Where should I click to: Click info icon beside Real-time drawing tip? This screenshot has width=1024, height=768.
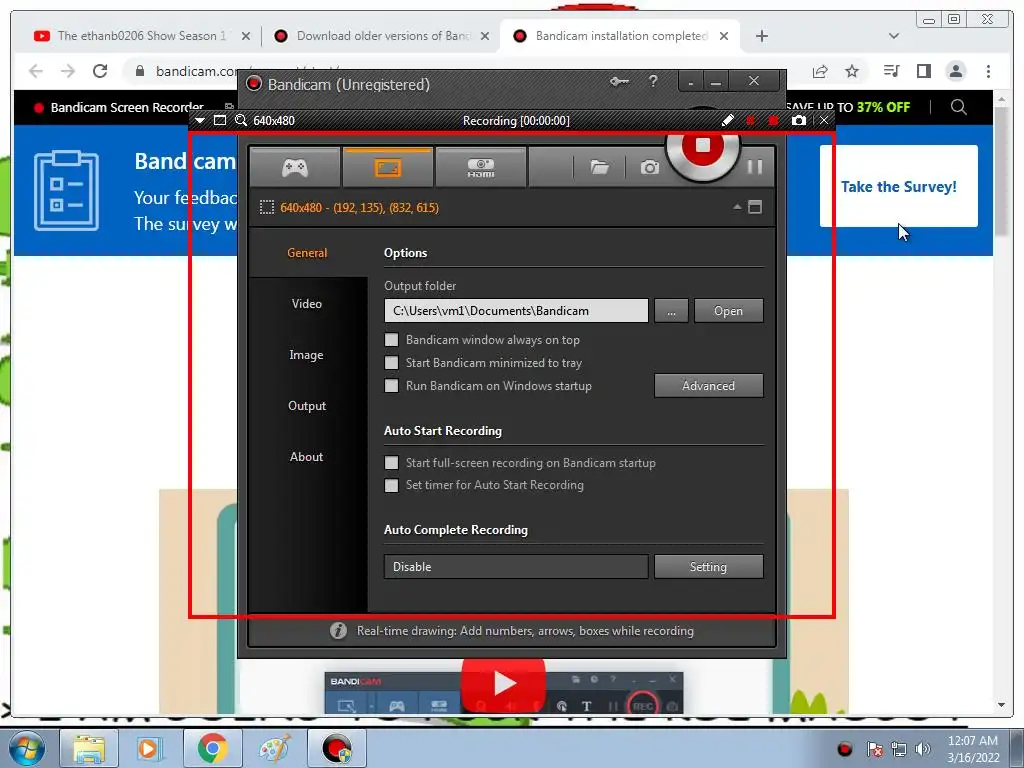[x=338, y=631]
